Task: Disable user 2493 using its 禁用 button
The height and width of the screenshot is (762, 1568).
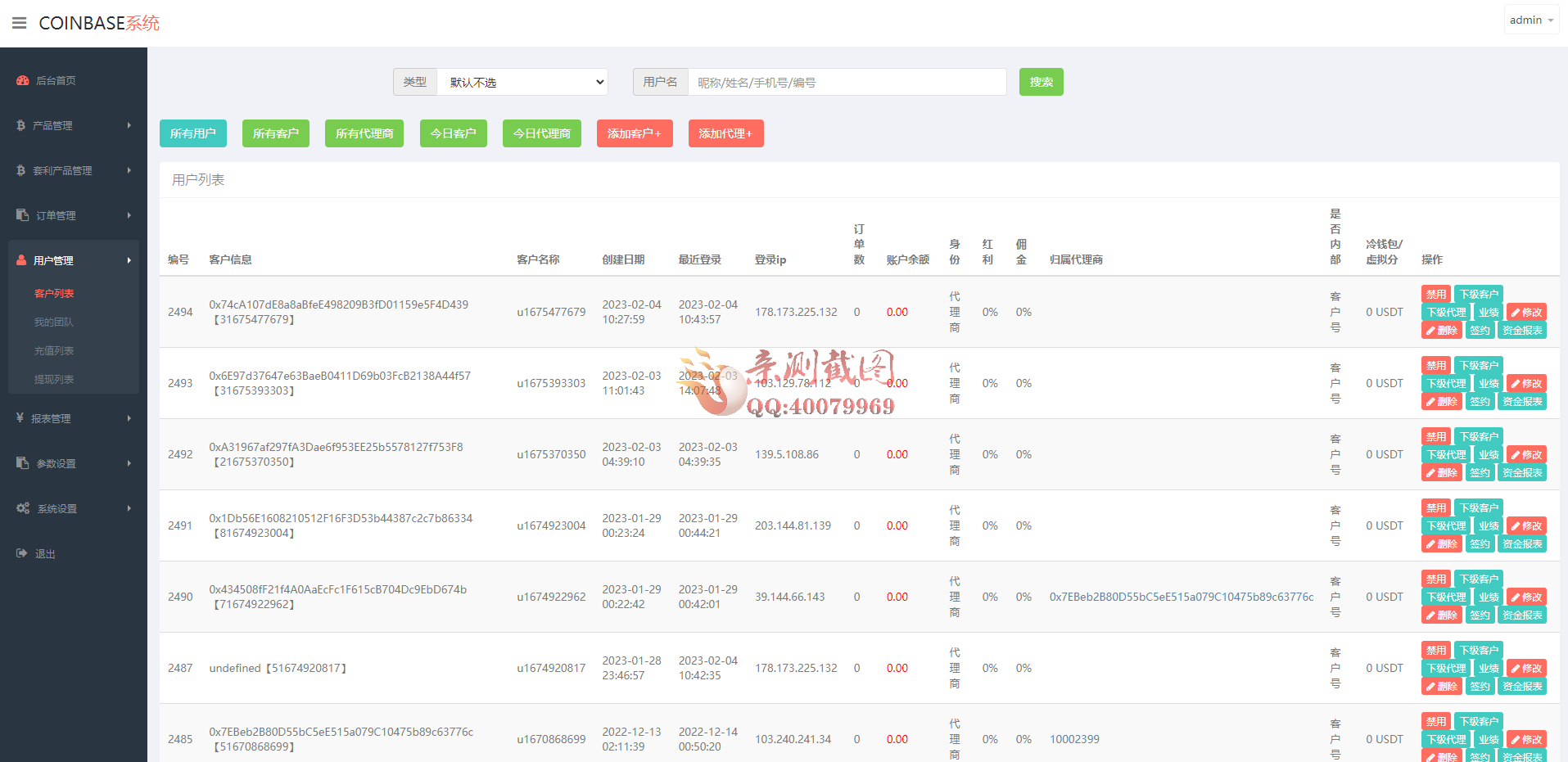Action: click(1435, 365)
